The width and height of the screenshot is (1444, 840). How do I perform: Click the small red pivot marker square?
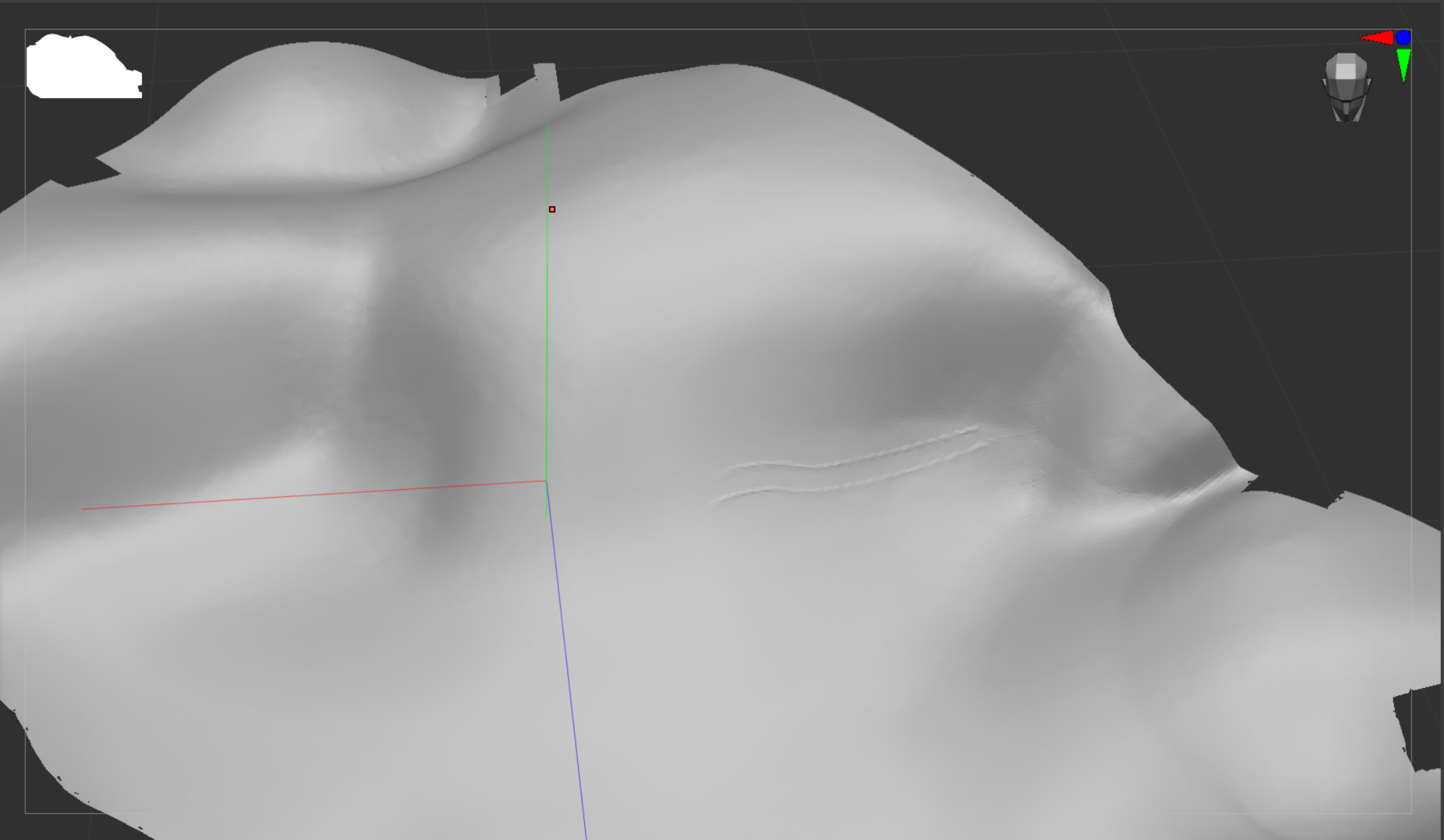(x=552, y=210)
